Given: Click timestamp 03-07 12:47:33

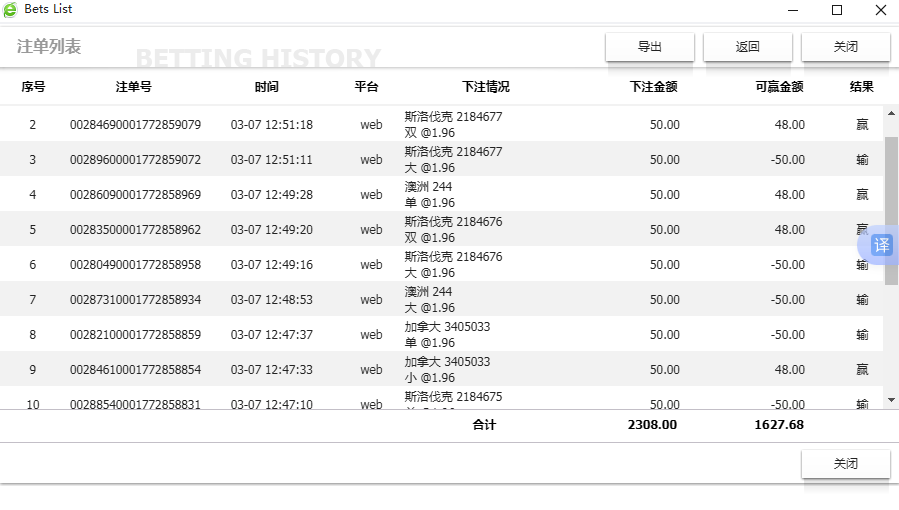Looking at the screenshot, I should point(272,369).
